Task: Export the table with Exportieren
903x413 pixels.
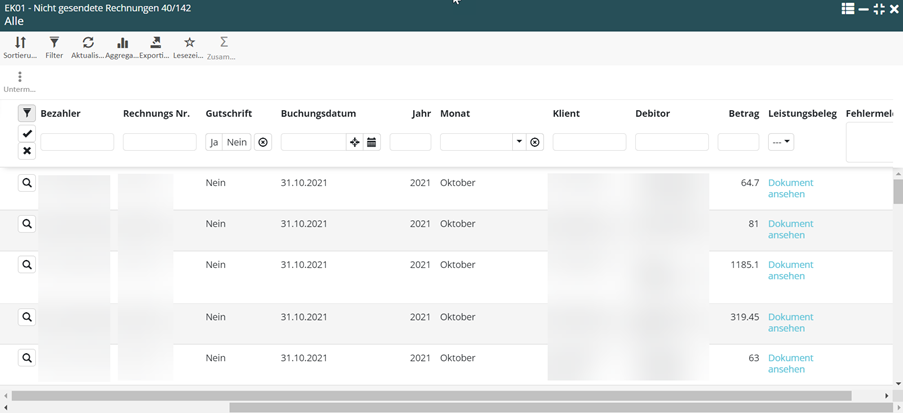Action: point(155,47)
